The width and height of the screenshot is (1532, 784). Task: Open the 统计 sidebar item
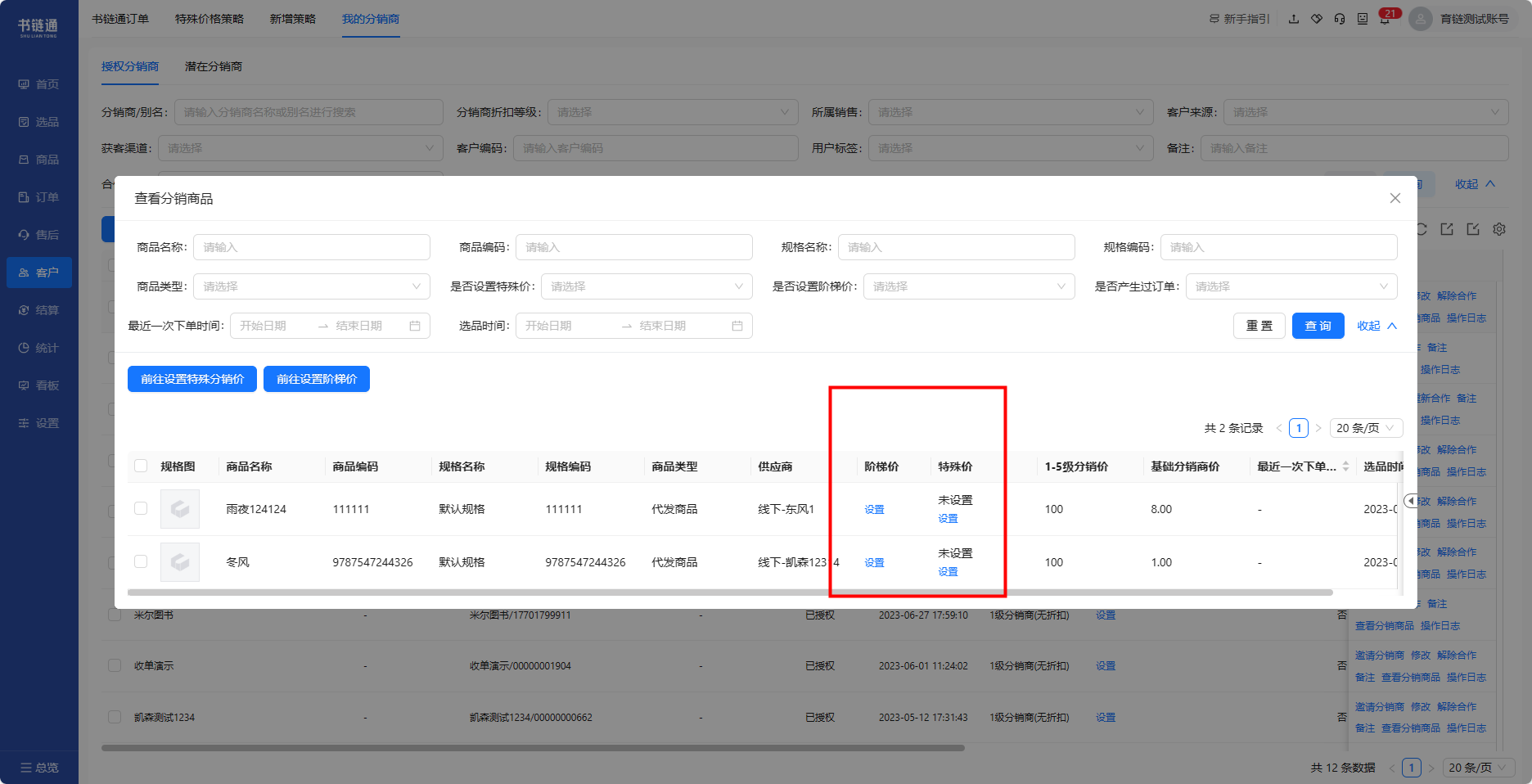(x=38, y=348)
